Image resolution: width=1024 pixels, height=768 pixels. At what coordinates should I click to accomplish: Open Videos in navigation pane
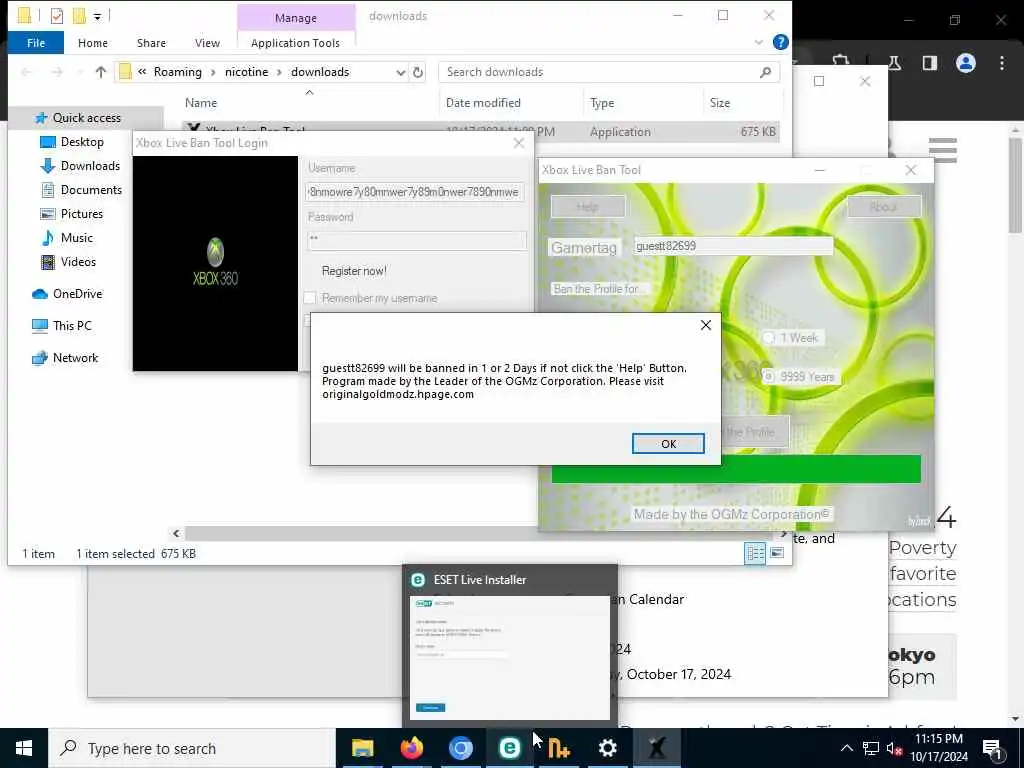tap(78, 262)
